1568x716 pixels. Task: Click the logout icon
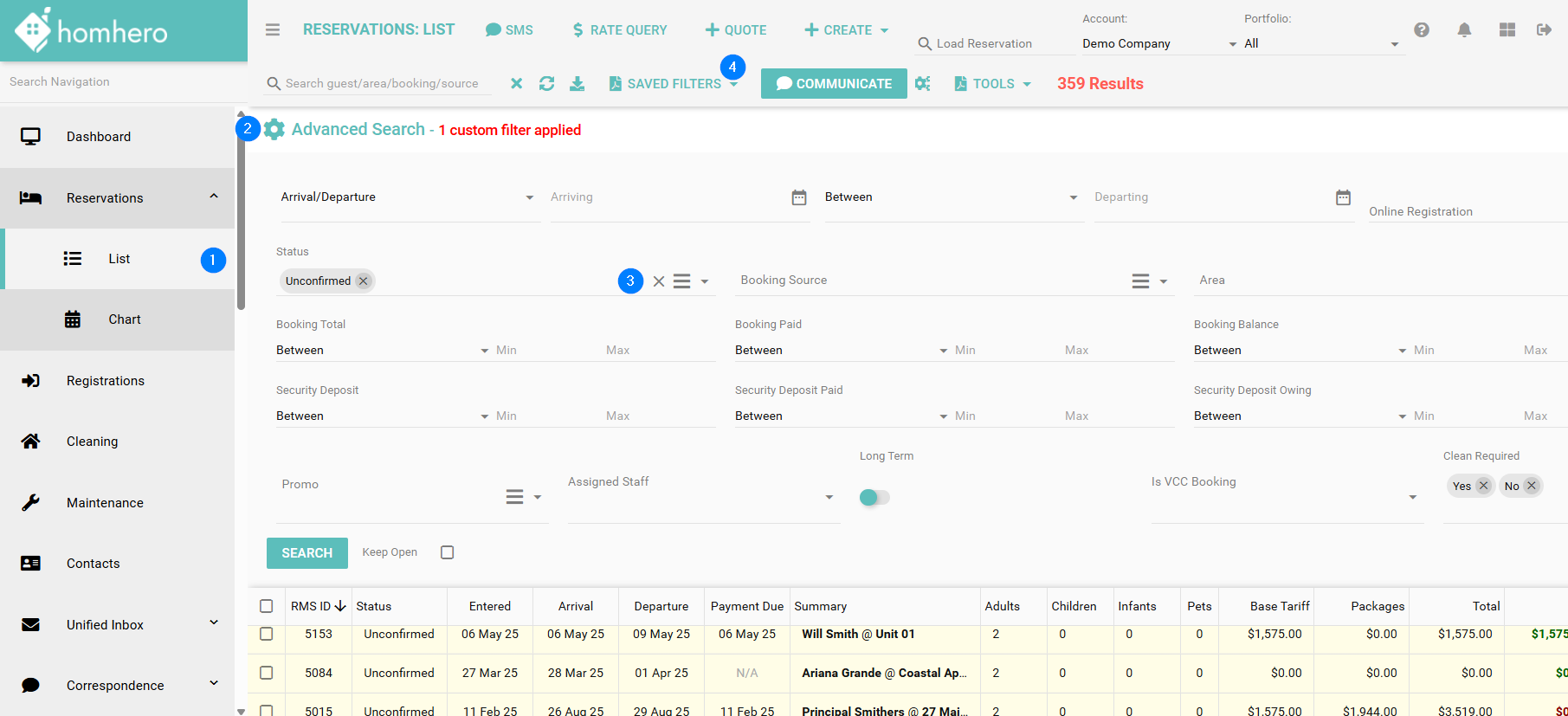click(x=1544, y=30)
